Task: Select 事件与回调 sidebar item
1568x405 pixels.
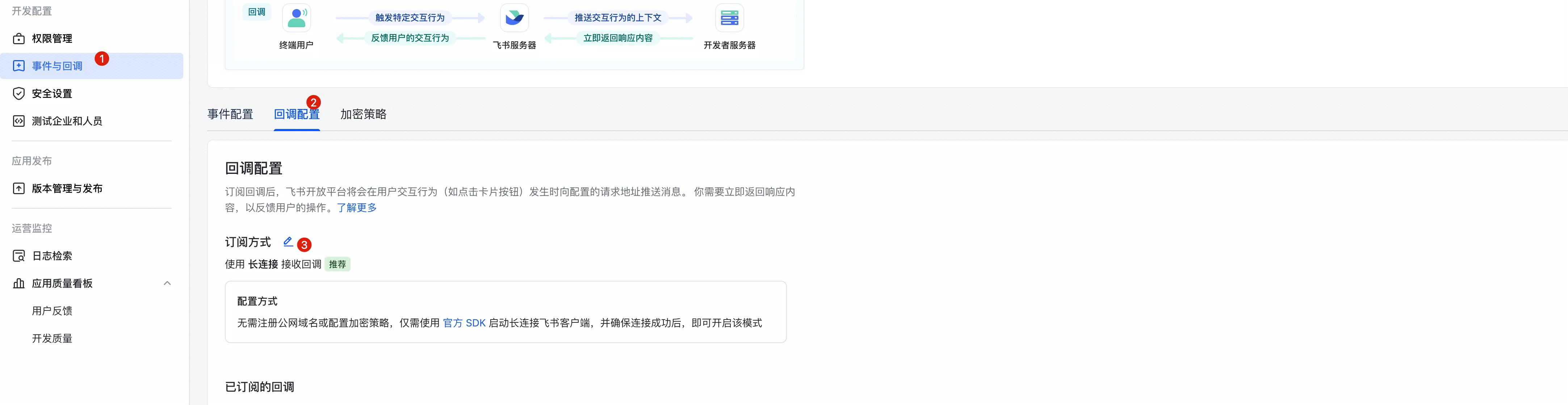Action: pos(91,66)
